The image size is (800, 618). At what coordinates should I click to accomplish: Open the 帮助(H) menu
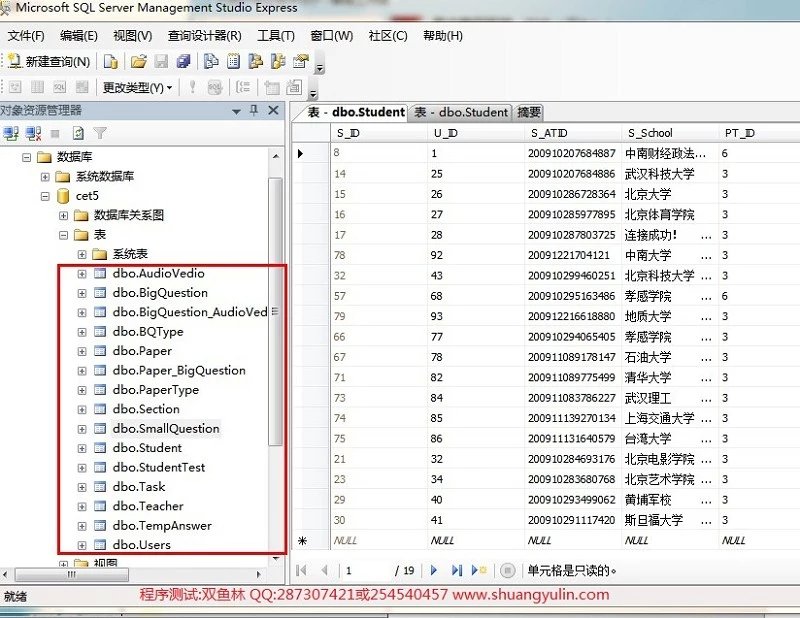(443, 36)
